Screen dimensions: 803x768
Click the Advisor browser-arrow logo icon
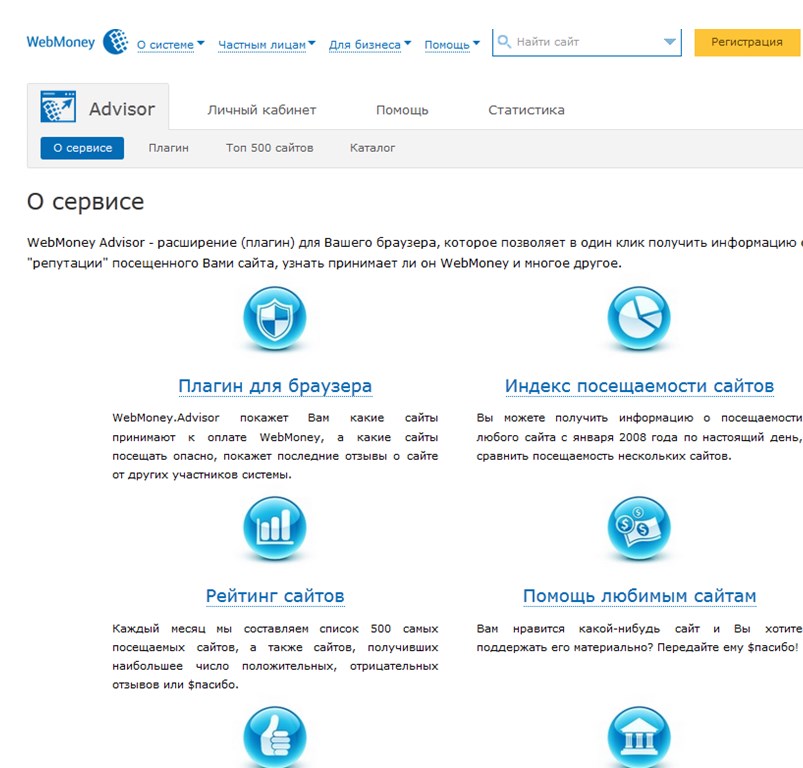point(59,108)
